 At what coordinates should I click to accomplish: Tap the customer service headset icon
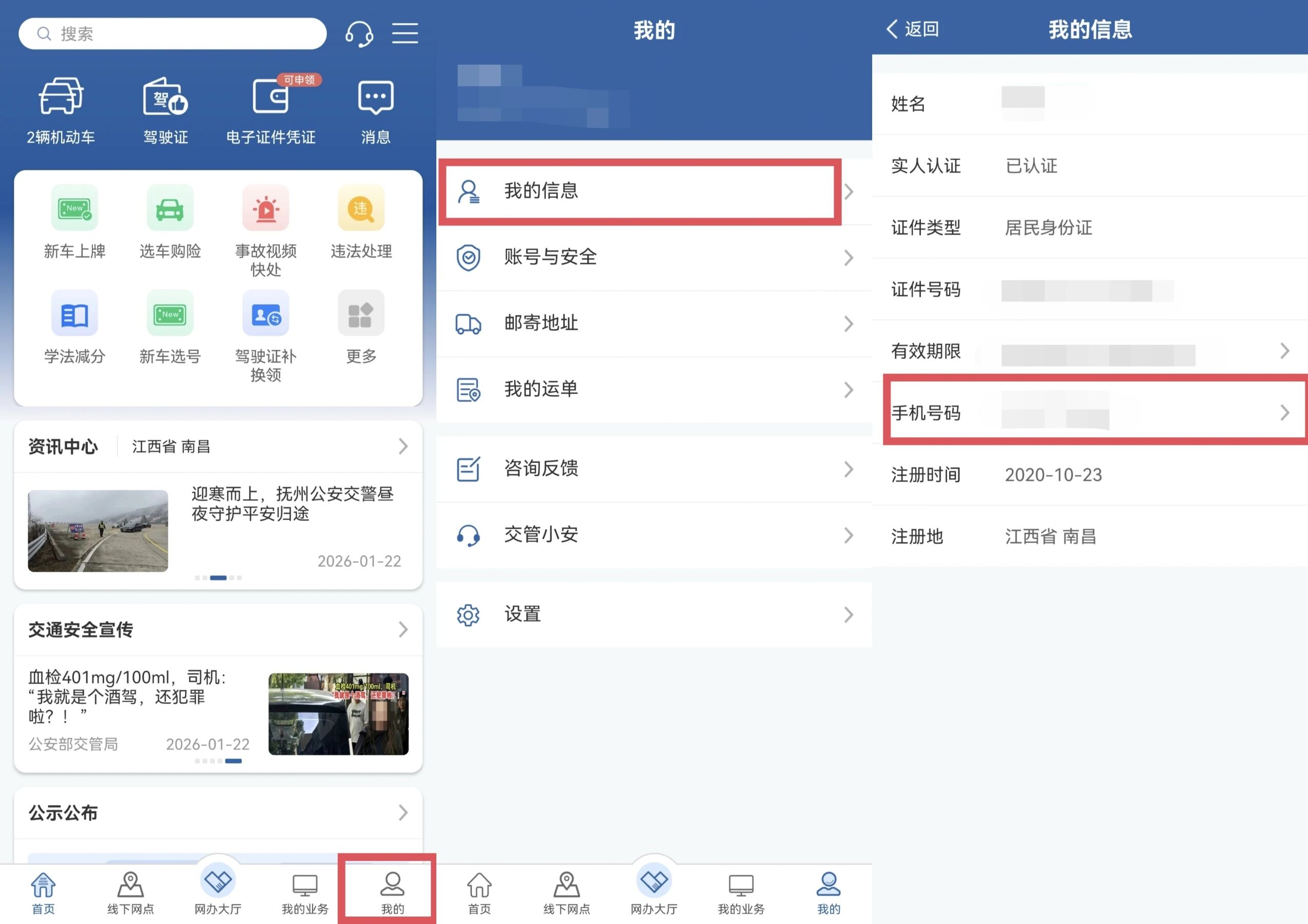[359, 33]
